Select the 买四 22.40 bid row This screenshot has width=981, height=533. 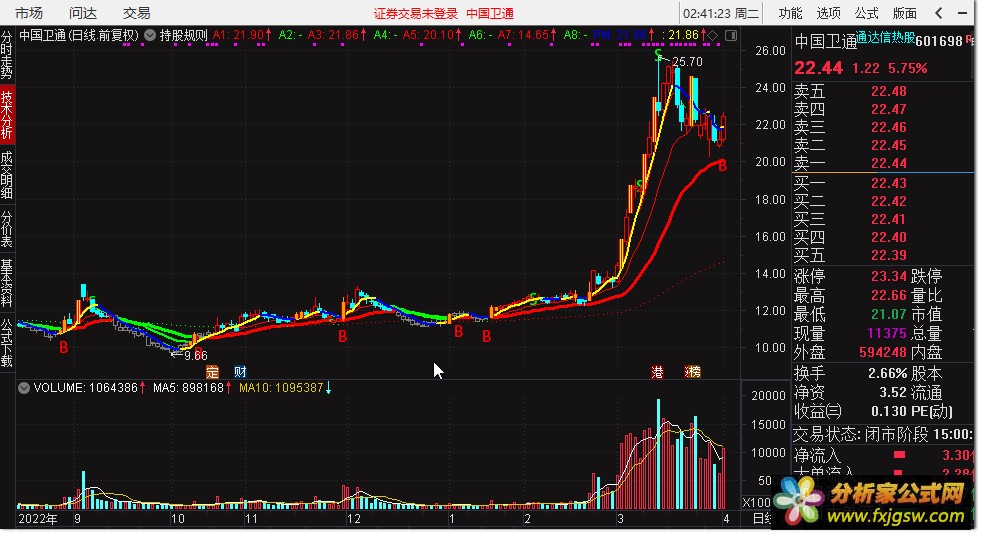coord(883,237)
